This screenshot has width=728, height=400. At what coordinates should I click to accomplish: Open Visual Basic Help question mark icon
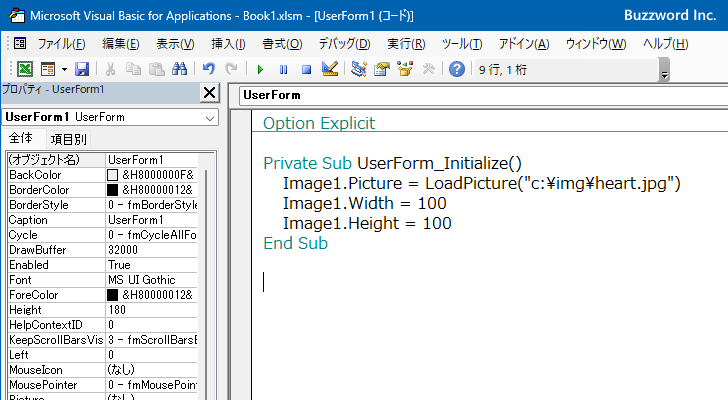click(457, 69)
